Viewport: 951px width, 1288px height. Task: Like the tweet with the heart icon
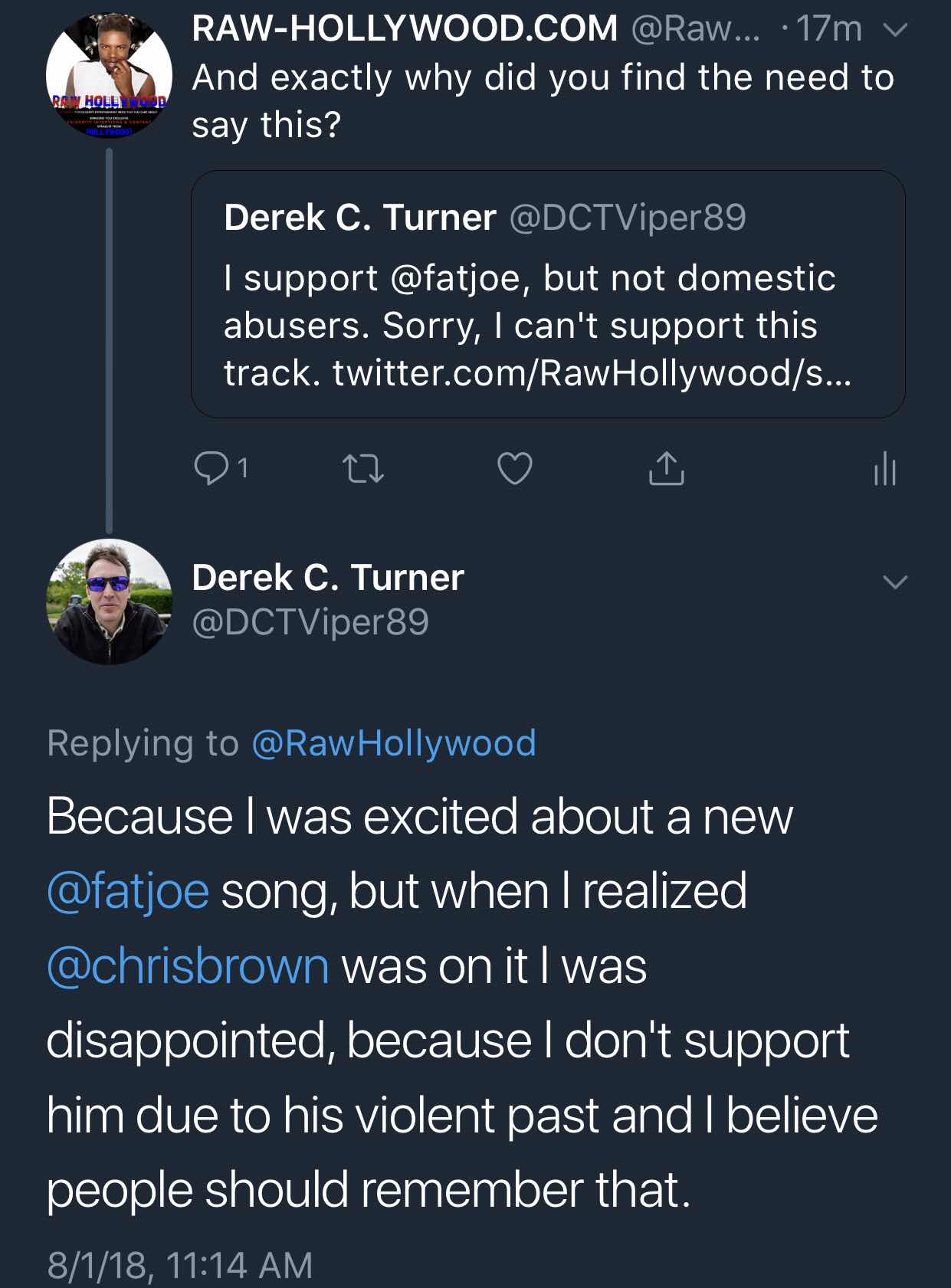point(514,468)
